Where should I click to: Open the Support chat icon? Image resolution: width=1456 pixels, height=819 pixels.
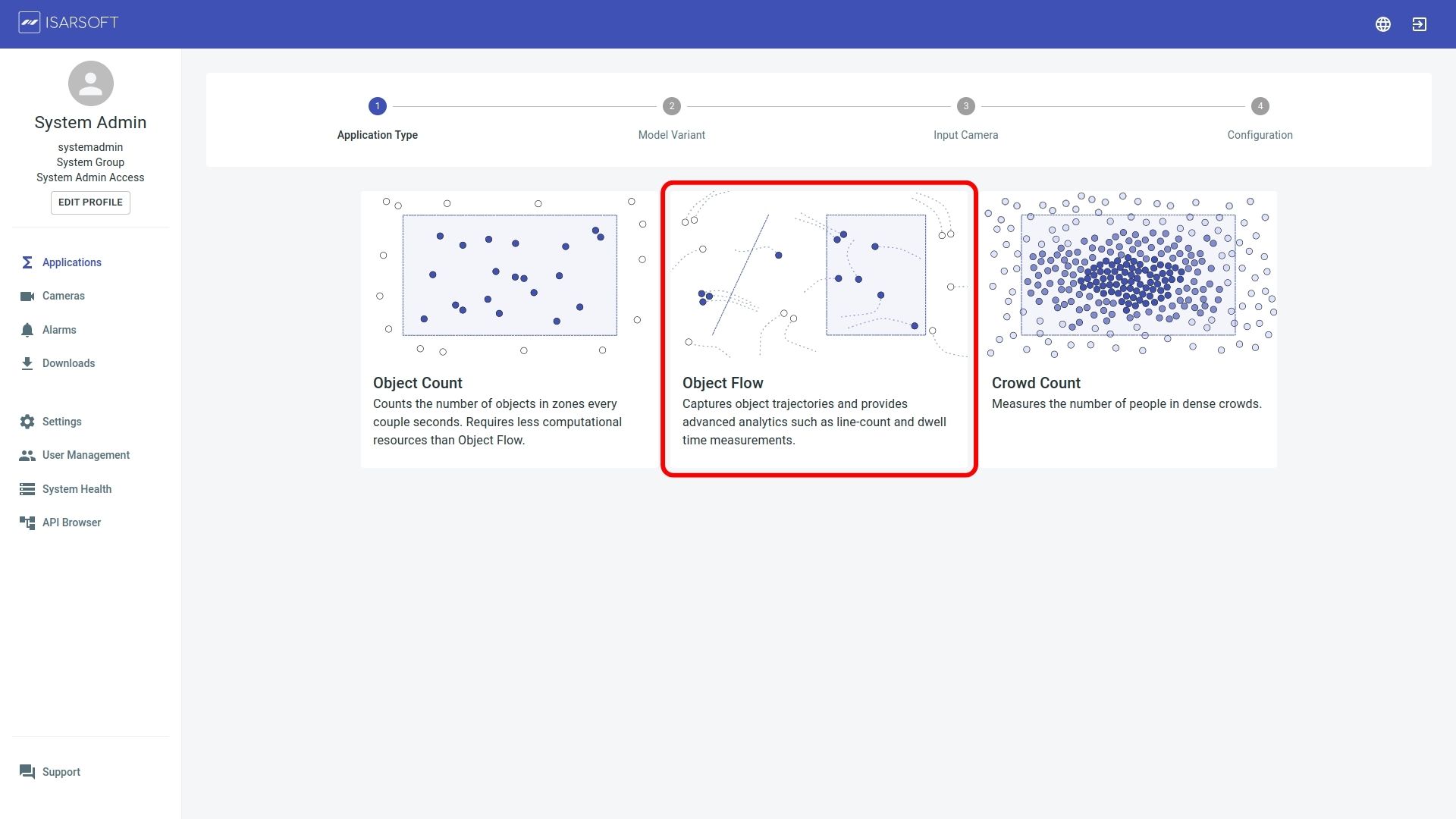click(x=27, y=772)
